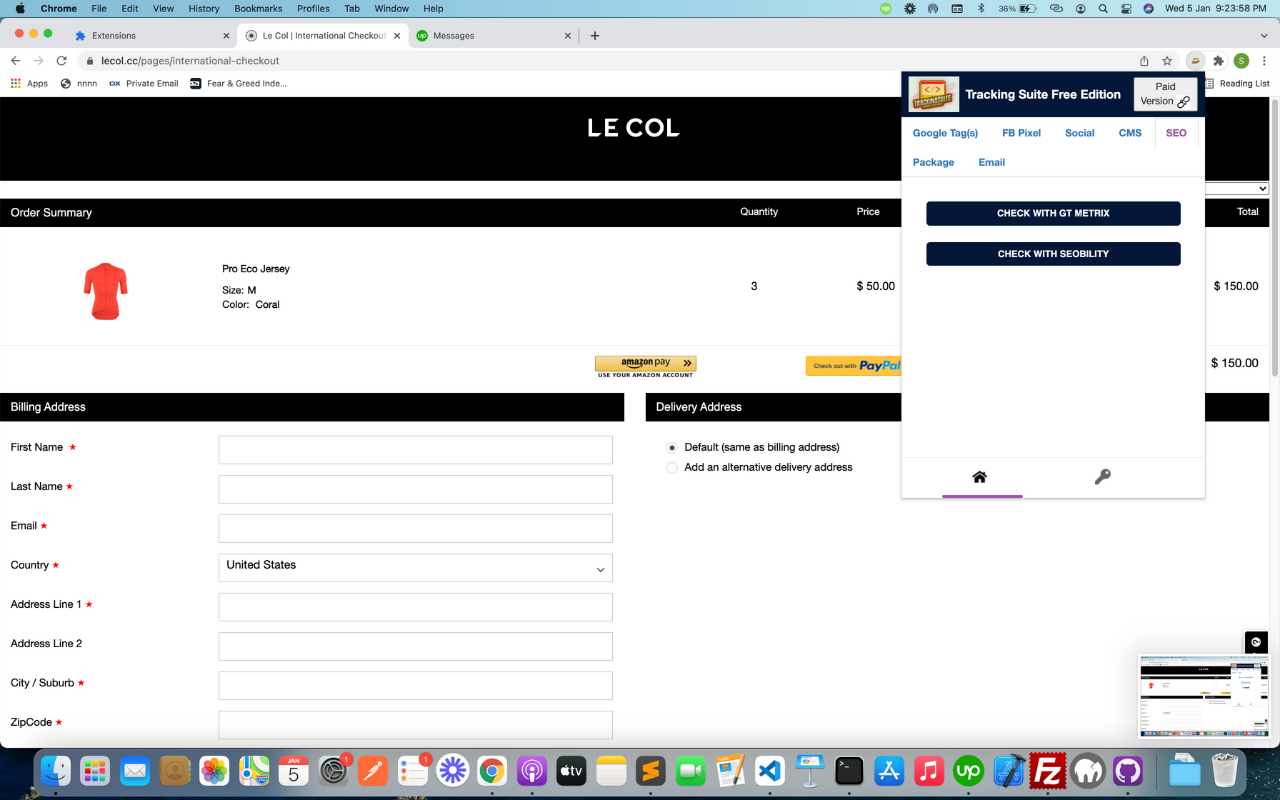Open the screenshot preview thumbnail
This screenshot has height=800, width=1280.
coord(1204,696)
